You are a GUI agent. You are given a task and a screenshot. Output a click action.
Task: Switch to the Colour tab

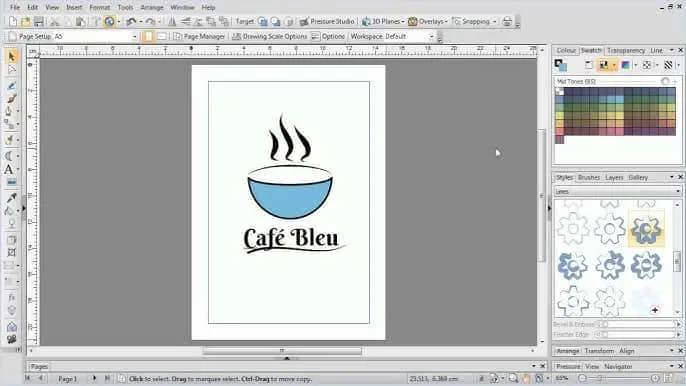pos(566,51)
